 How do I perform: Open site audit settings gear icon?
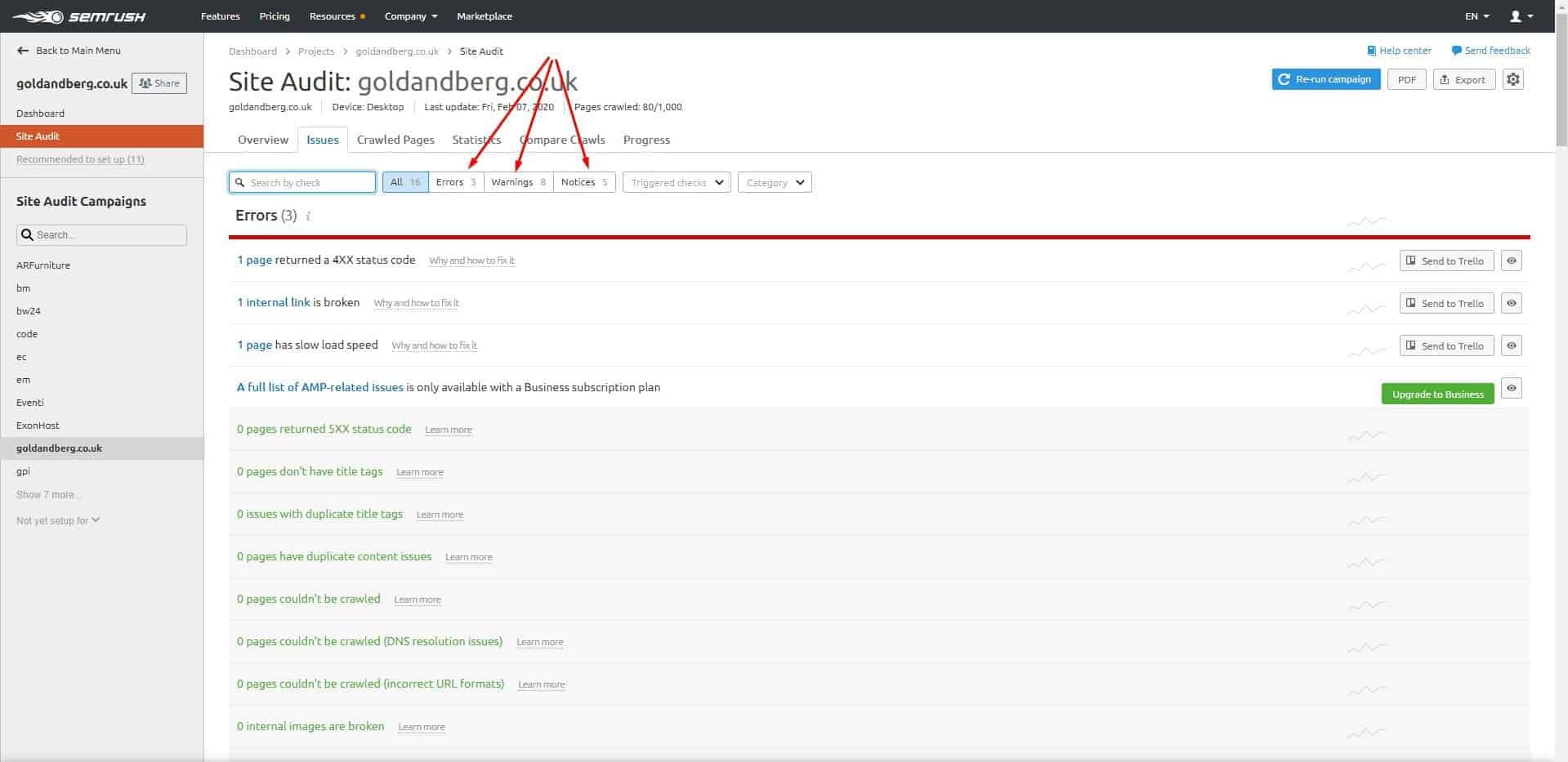point(1513,79)
